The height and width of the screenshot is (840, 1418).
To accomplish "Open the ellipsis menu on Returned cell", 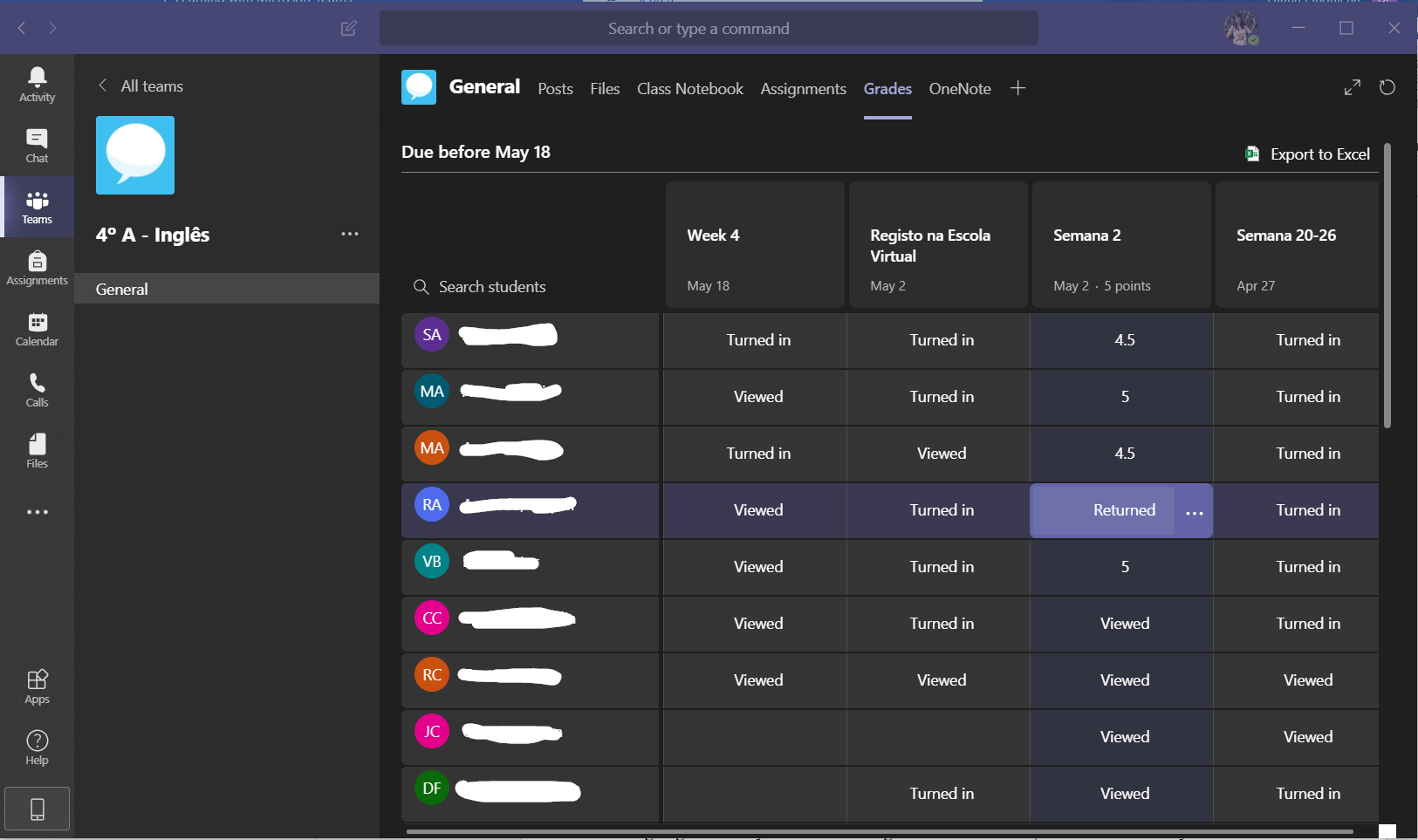I will 1194,512.
